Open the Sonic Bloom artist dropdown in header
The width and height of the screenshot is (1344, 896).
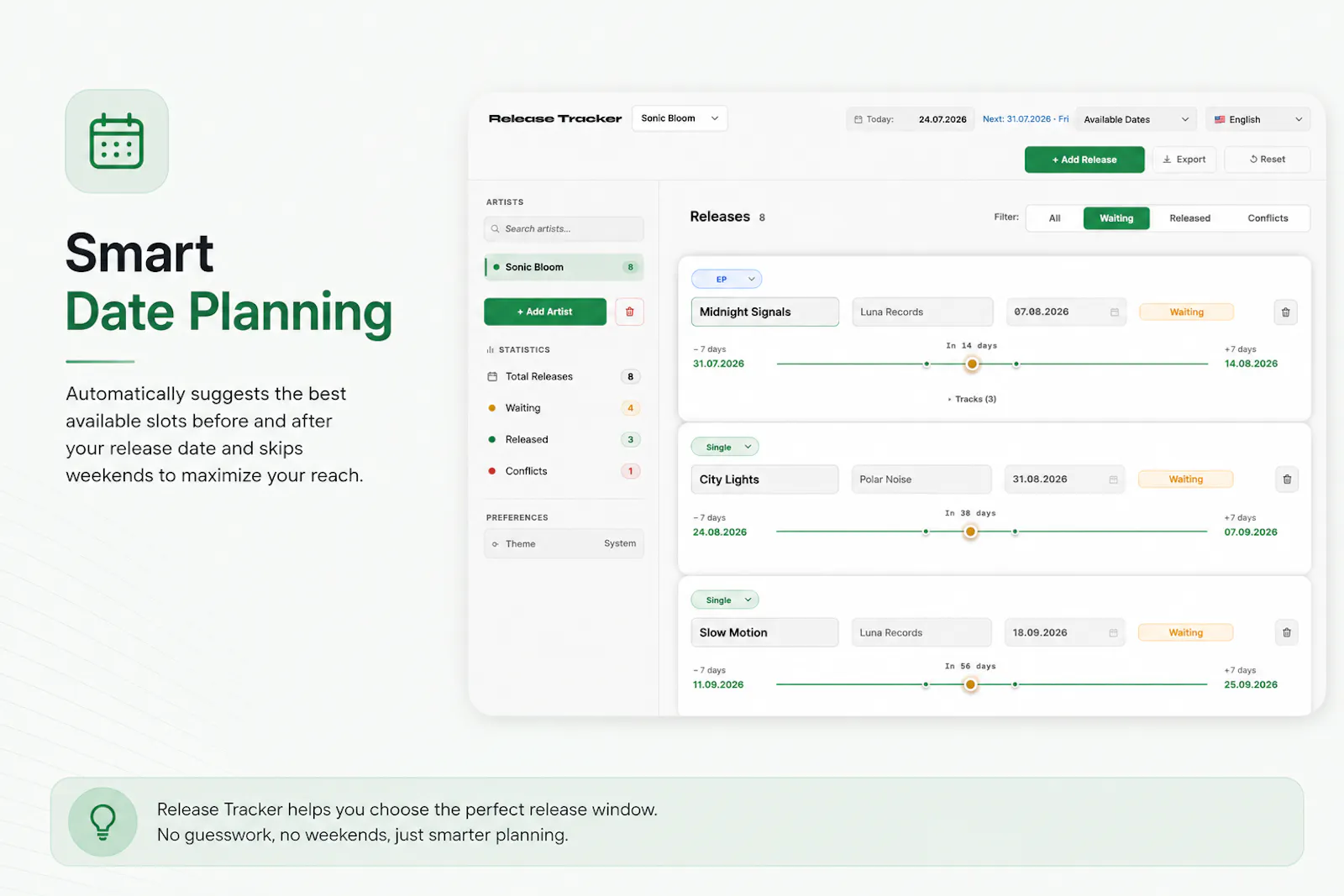pos(680,118)
